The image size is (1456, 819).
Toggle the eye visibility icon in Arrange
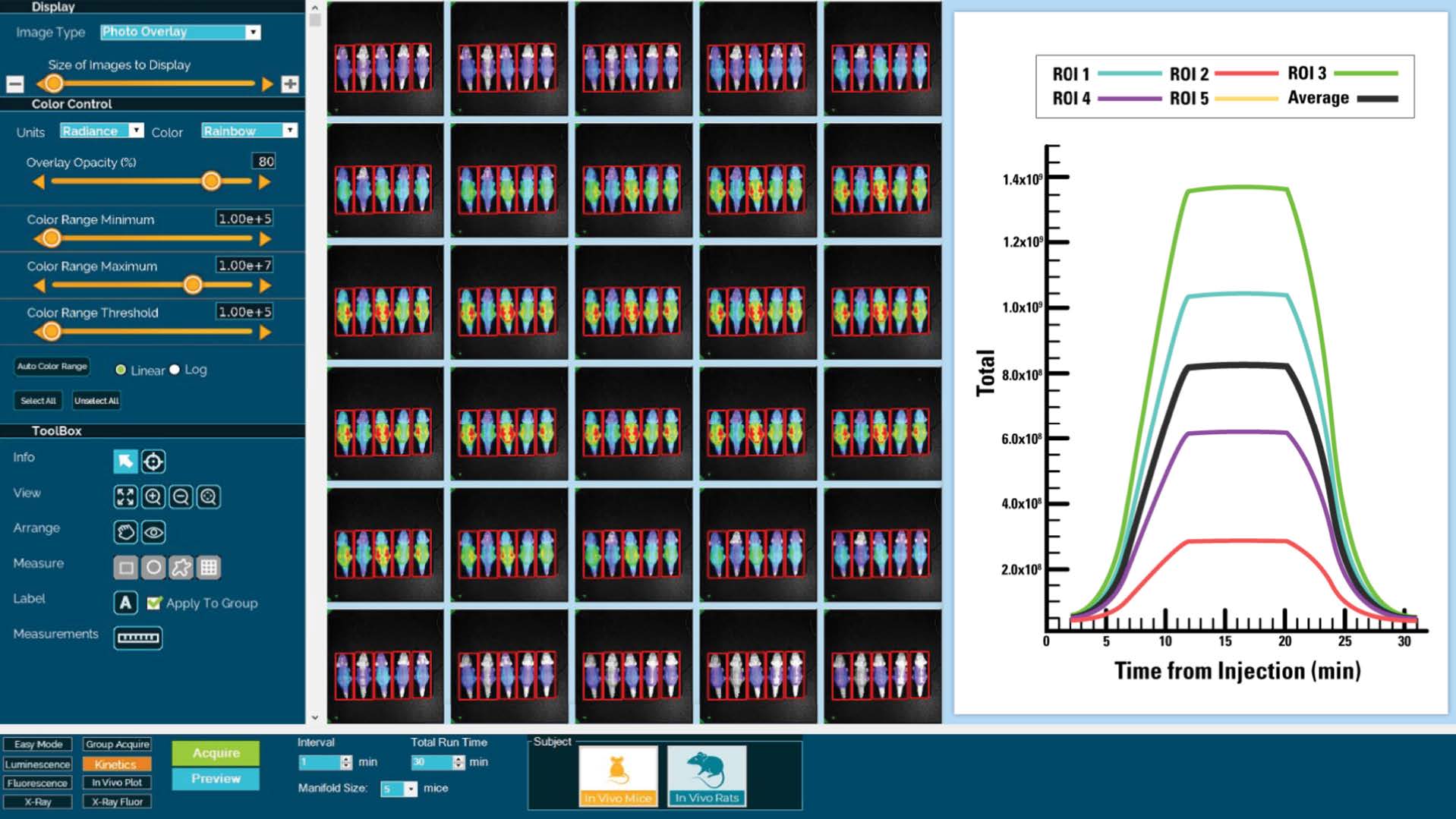[x=153, y=532]
